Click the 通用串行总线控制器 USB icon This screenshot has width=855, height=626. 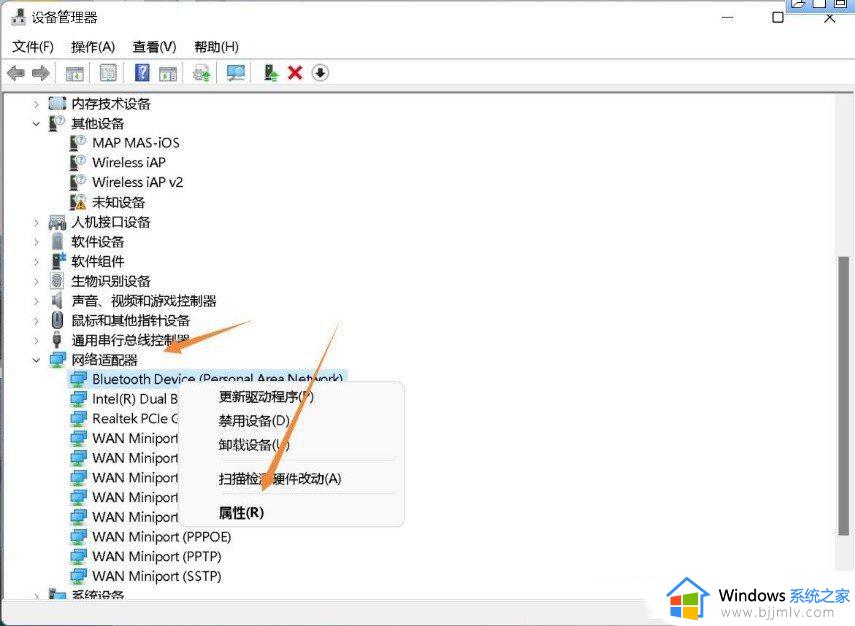(57, 340)
